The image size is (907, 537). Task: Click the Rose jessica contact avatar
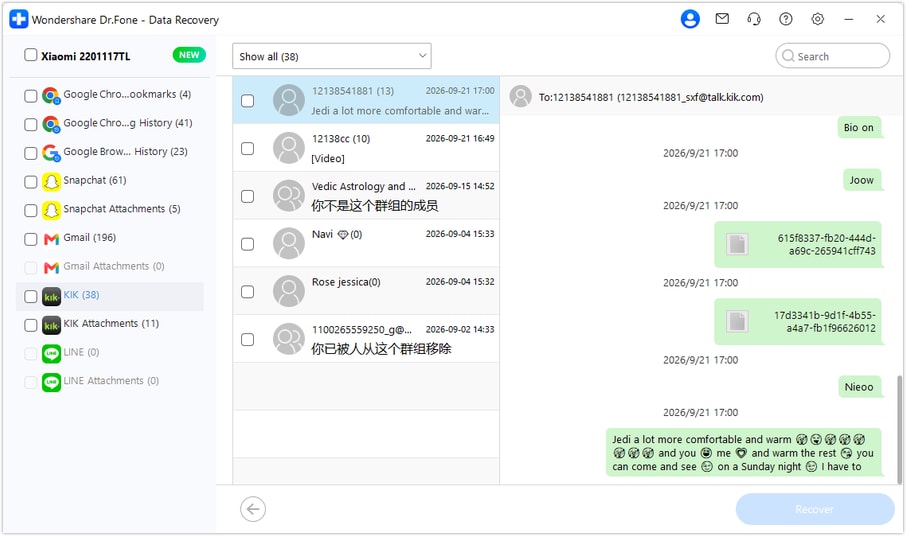click(x=289, y=291)
